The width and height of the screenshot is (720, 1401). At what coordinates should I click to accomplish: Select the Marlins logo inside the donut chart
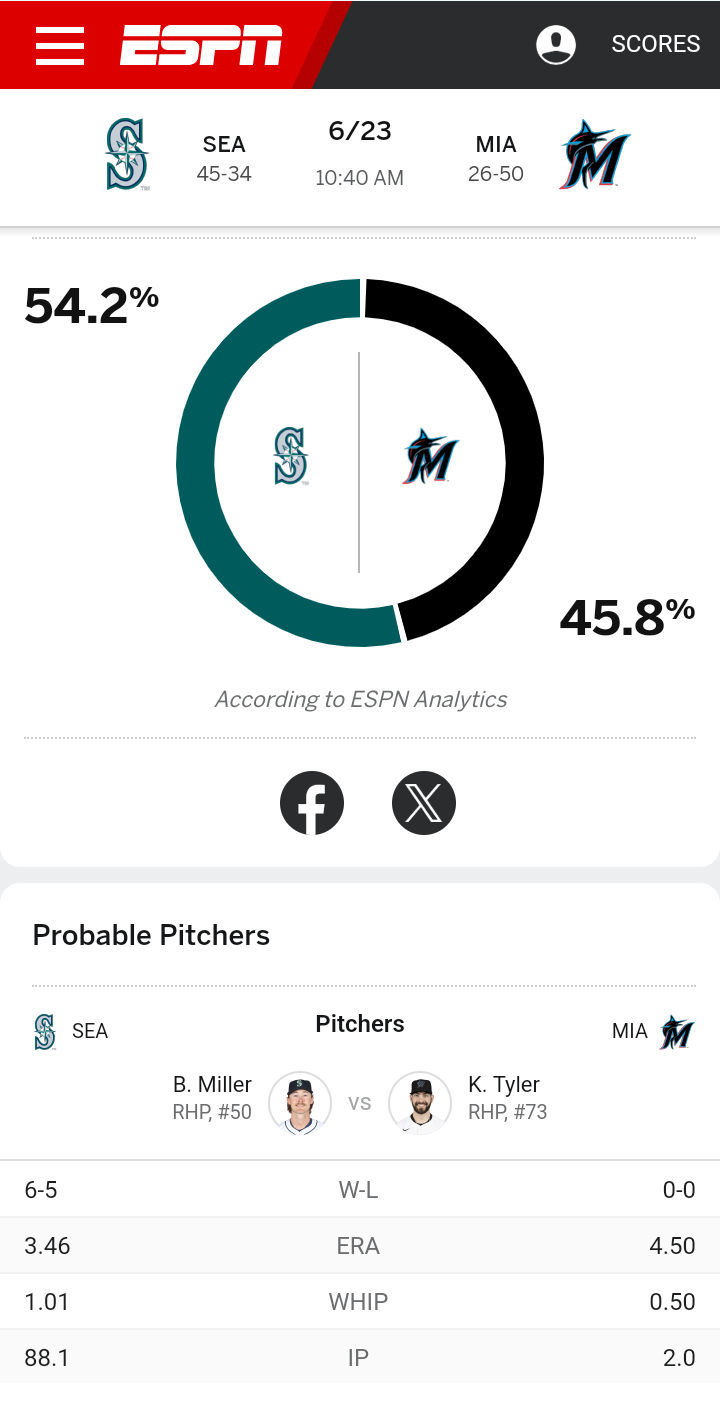point(430,457)
